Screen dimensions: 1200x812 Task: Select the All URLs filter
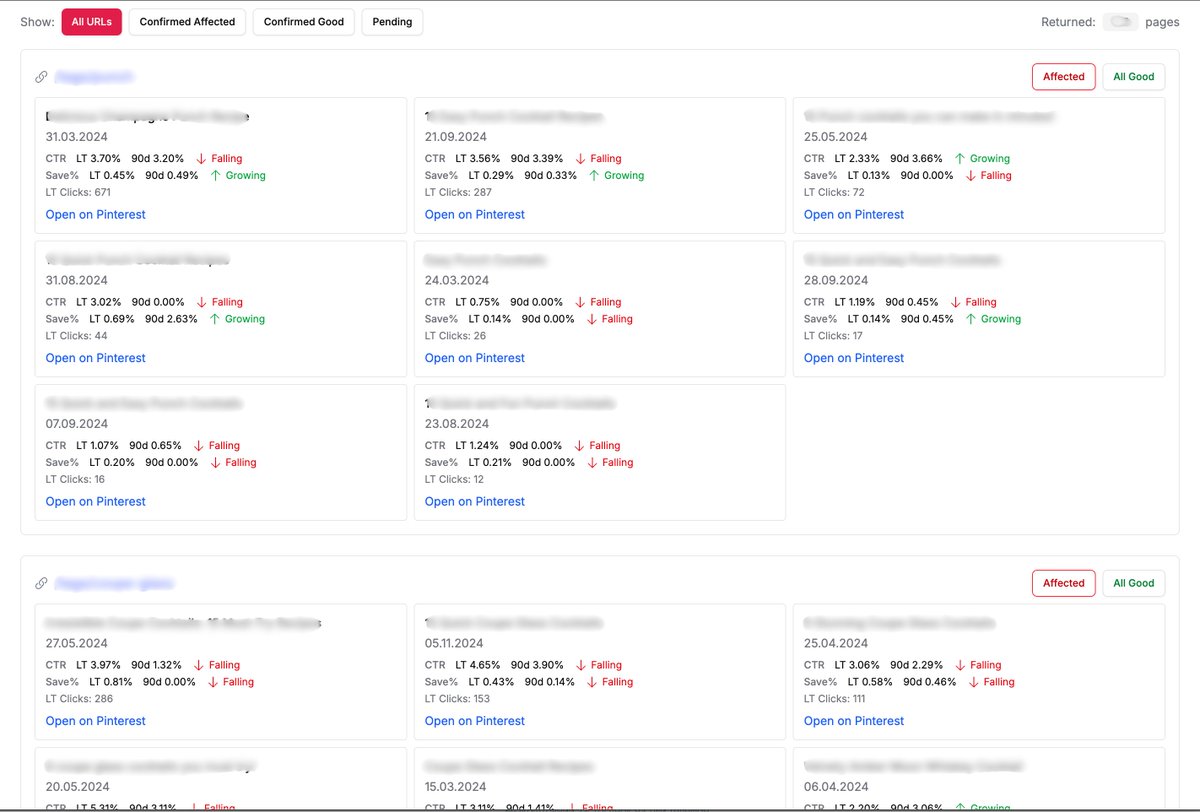pyautogui.click(x=91, y=22)
